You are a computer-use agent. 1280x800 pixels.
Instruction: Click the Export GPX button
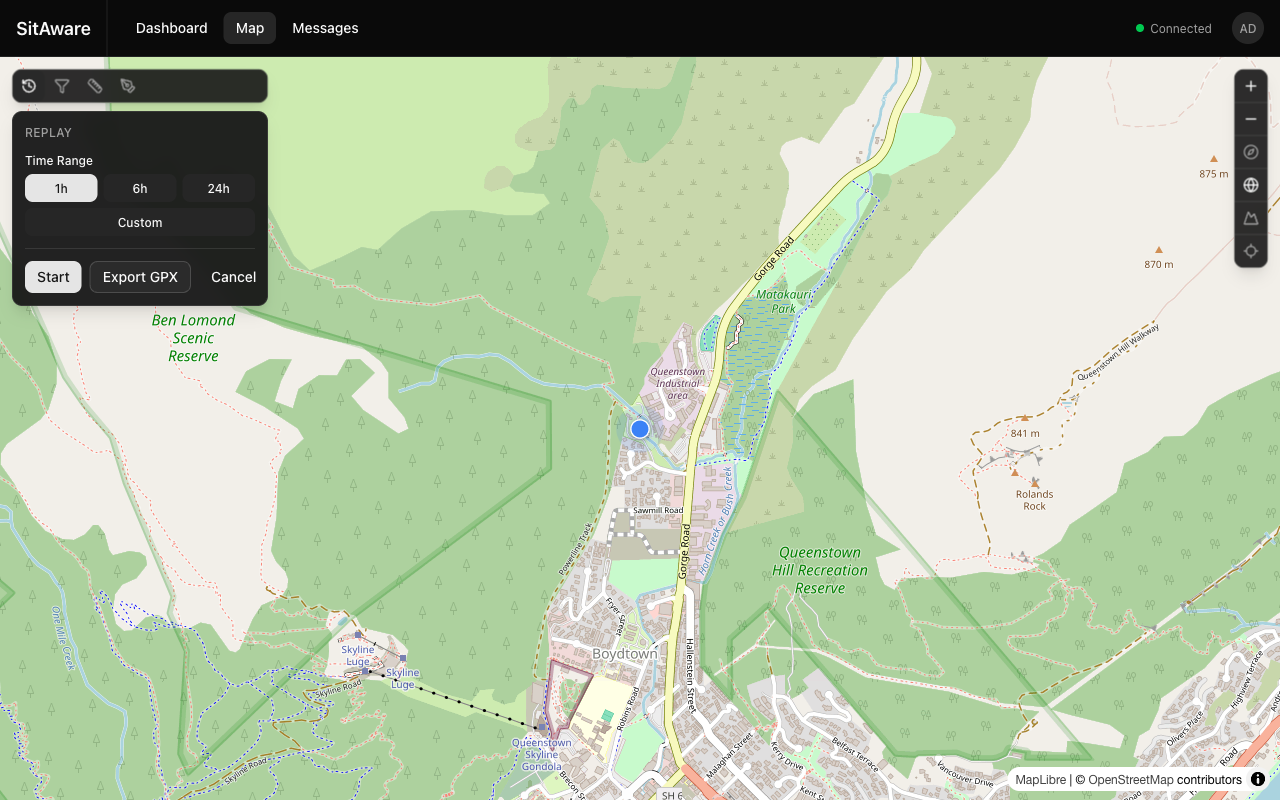(140, 277)
